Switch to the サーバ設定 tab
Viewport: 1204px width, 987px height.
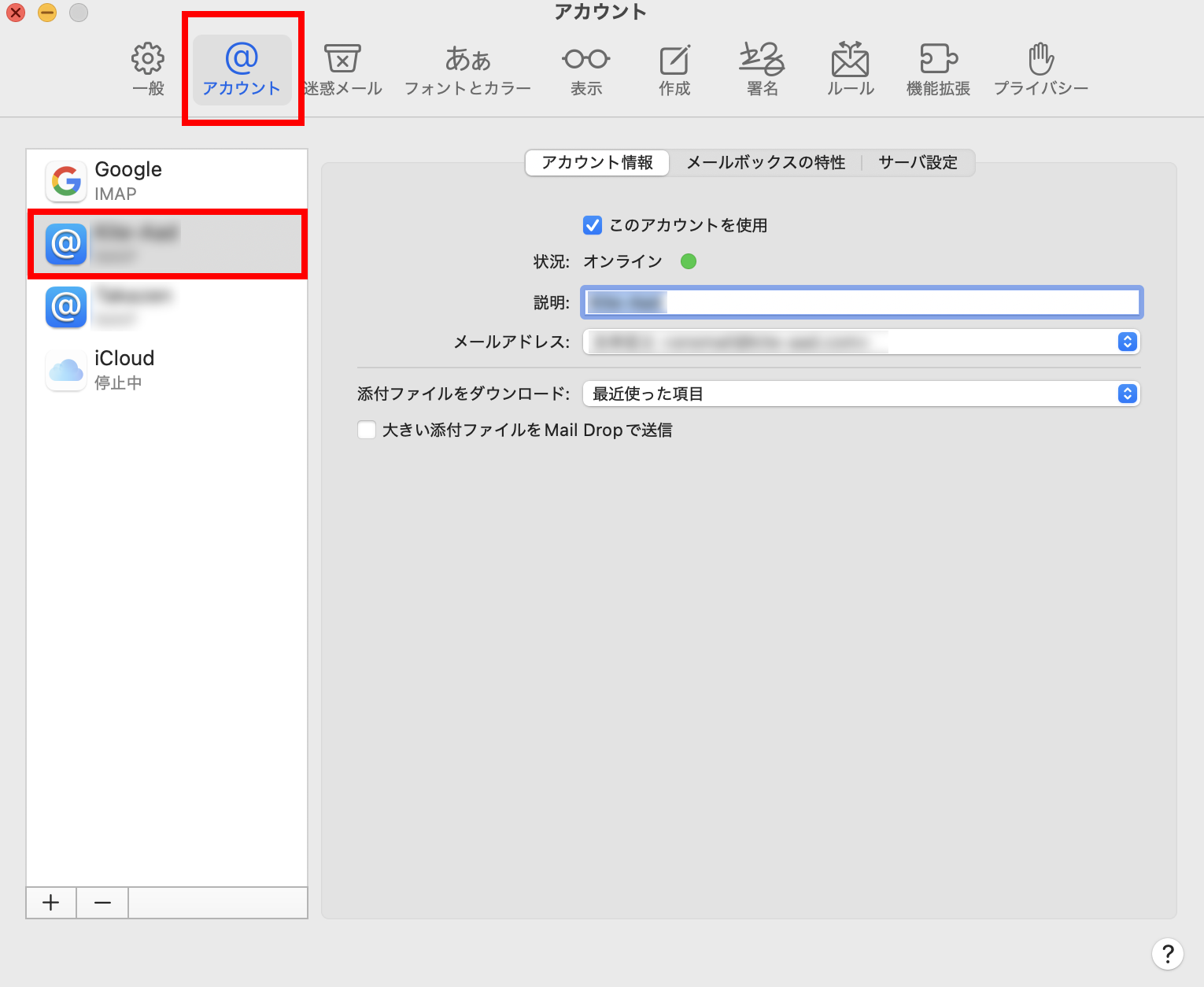(918, 163)
